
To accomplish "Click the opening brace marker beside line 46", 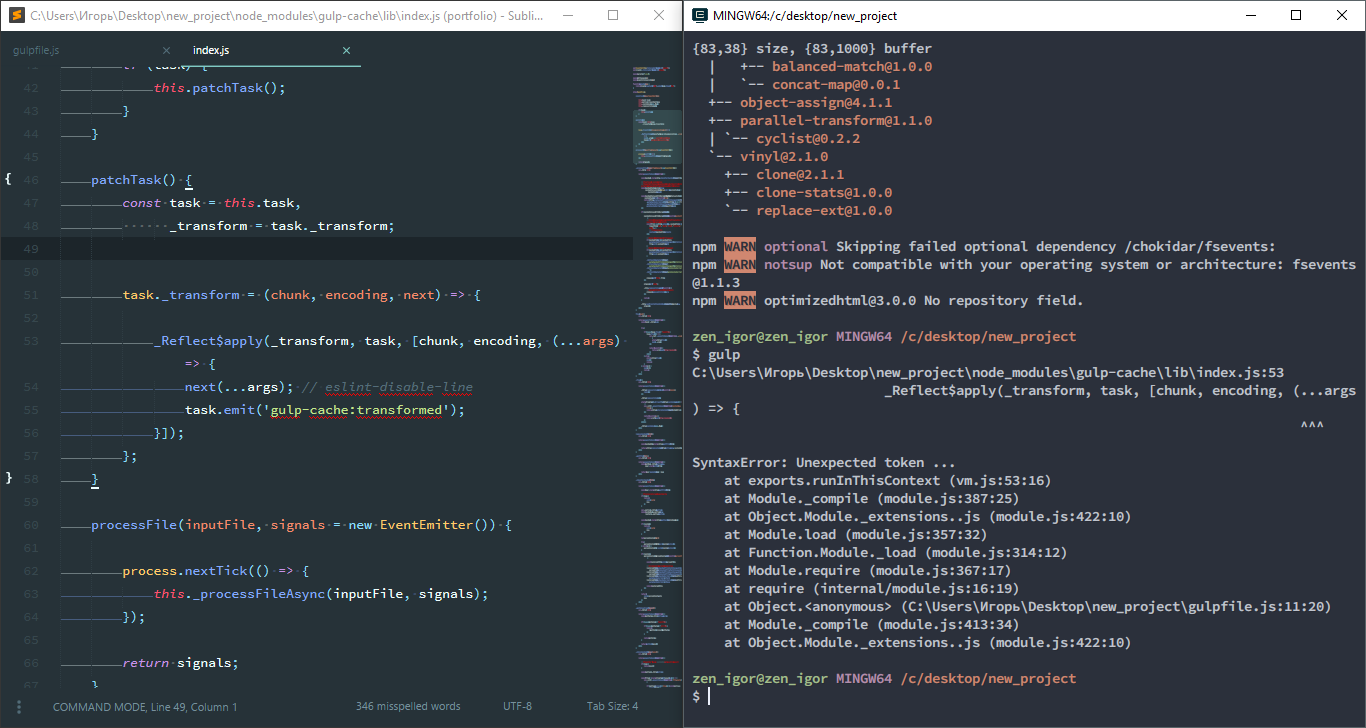I will [8, 179].
